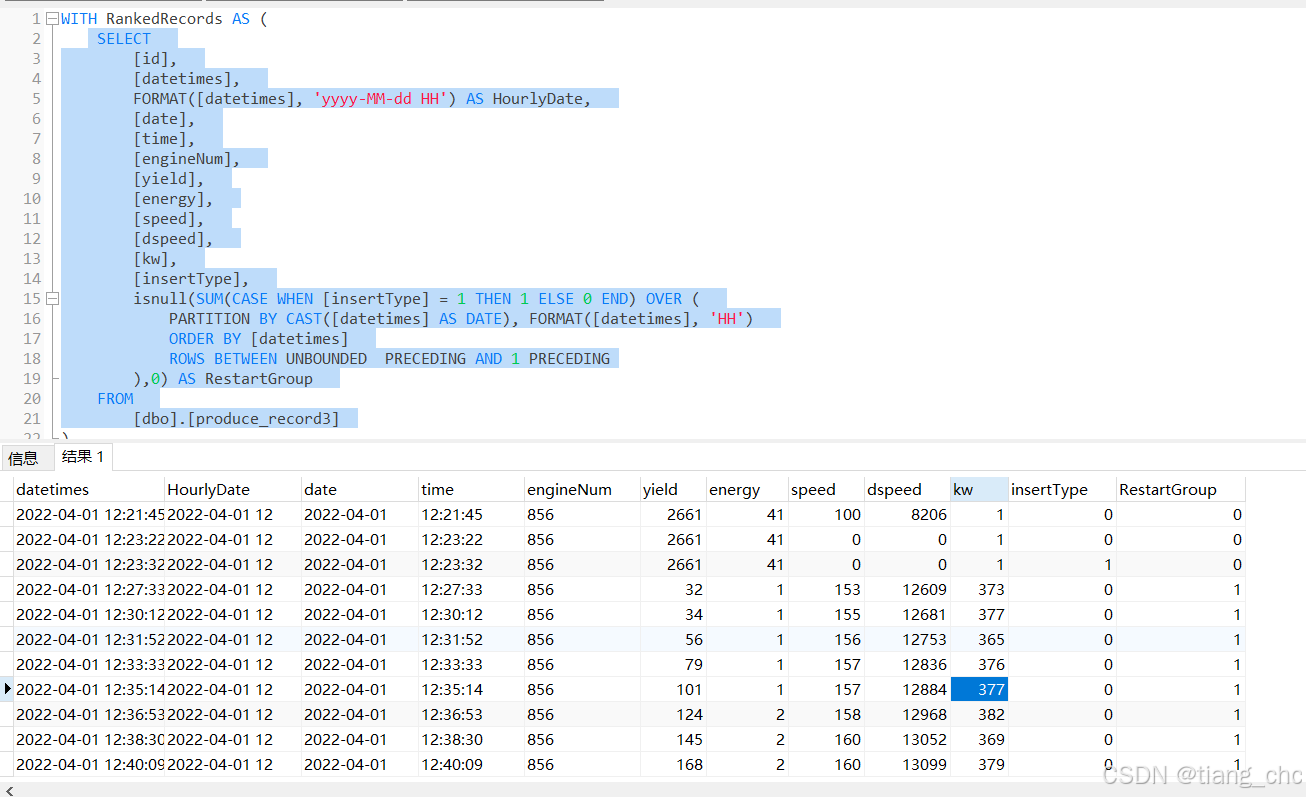Select the speed cell 153

pyautogui.click(x=826, y=589)
